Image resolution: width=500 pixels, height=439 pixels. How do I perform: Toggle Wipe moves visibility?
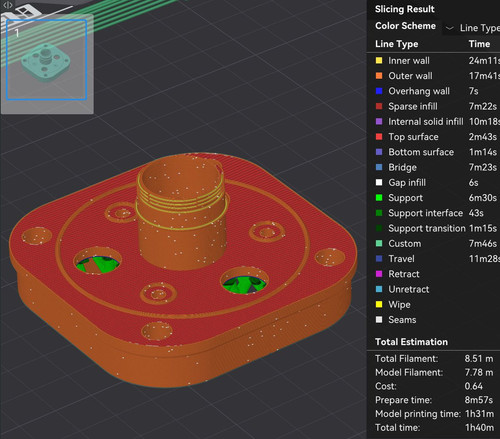tap(399, 304)
